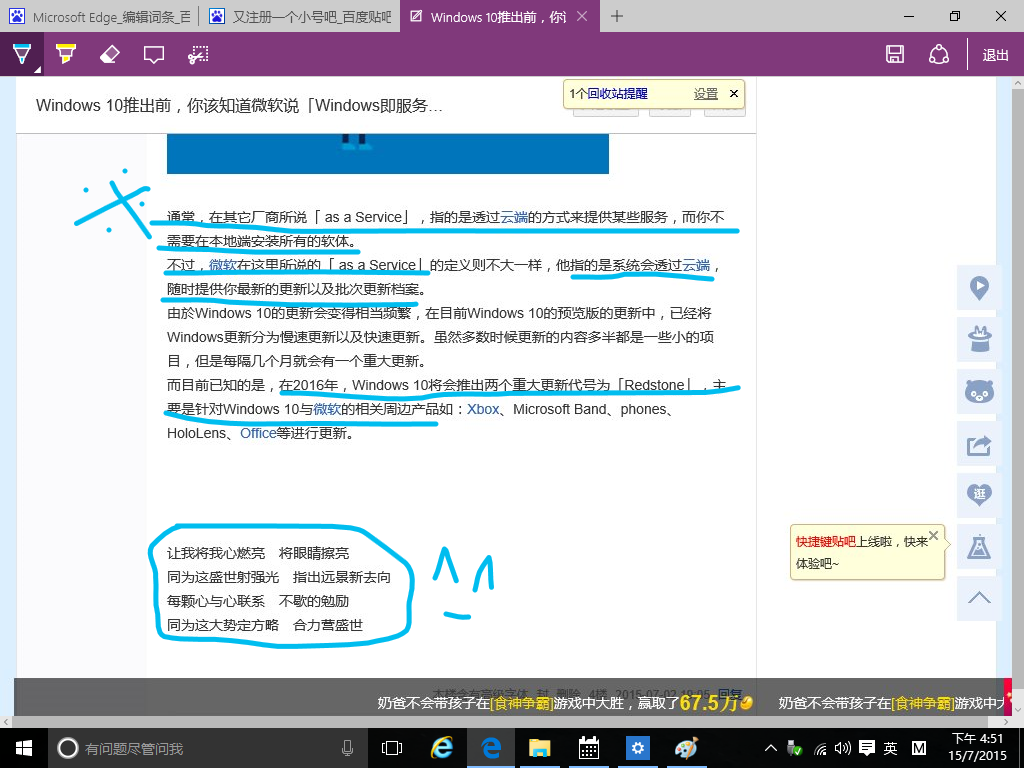Viewport: 1024px width, 768px height.
Task: Open the 回收站提醒 link
Action: tap(617, 94)
